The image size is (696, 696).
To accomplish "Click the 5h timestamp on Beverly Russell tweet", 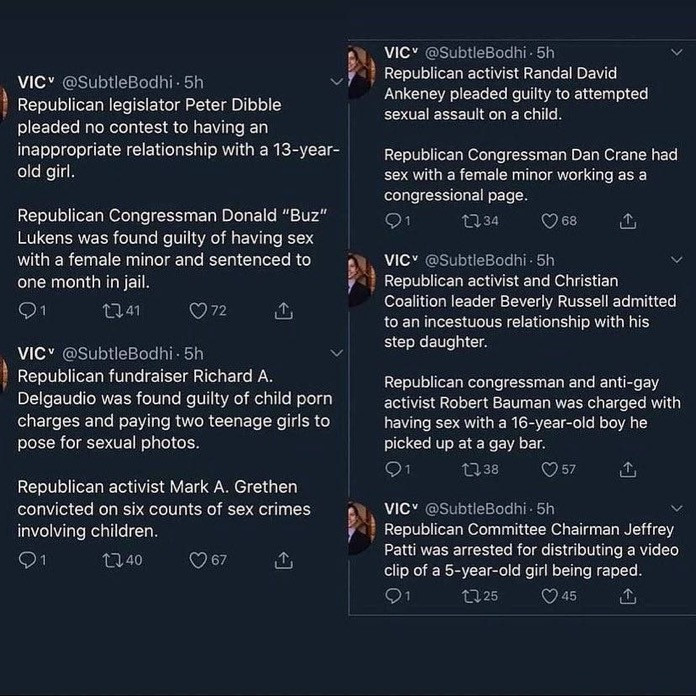I will tap(545, 260).
